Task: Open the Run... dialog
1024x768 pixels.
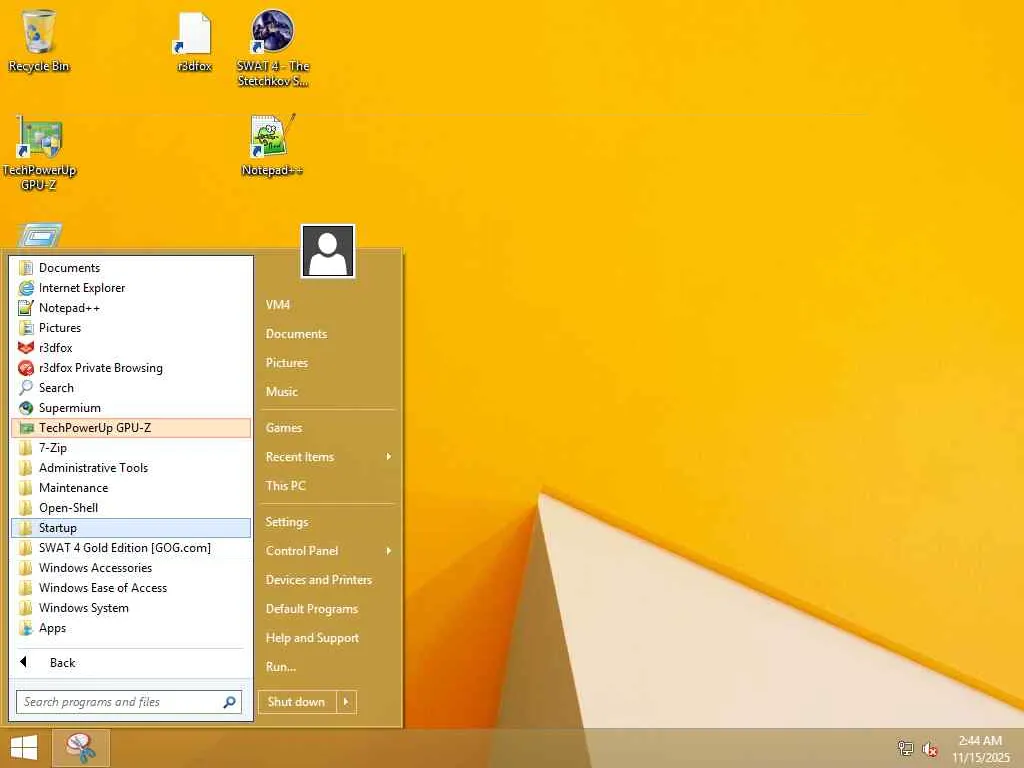Action: point(328,667)
